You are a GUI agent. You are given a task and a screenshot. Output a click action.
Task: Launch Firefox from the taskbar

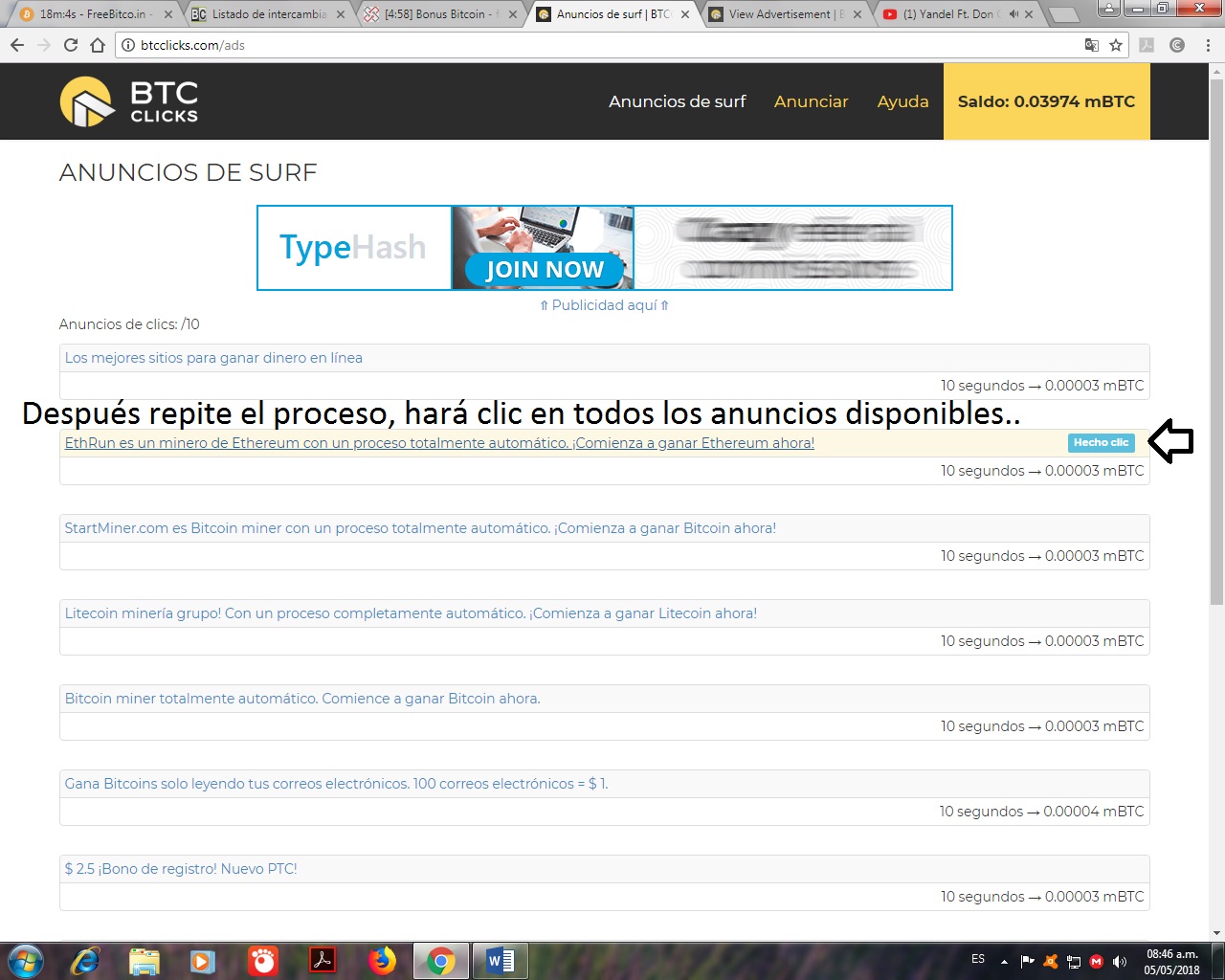coord(382,960)
